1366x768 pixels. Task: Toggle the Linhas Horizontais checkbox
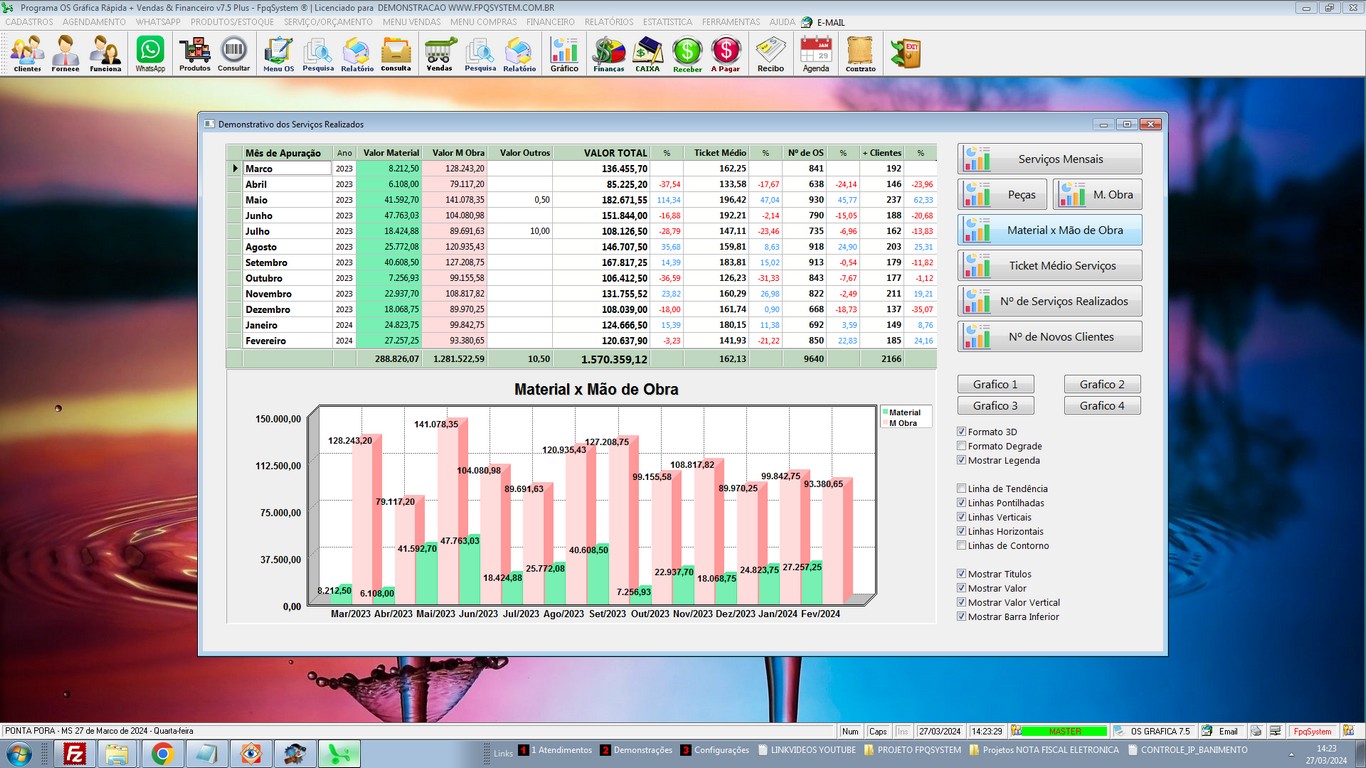click(x=962, y=531)
